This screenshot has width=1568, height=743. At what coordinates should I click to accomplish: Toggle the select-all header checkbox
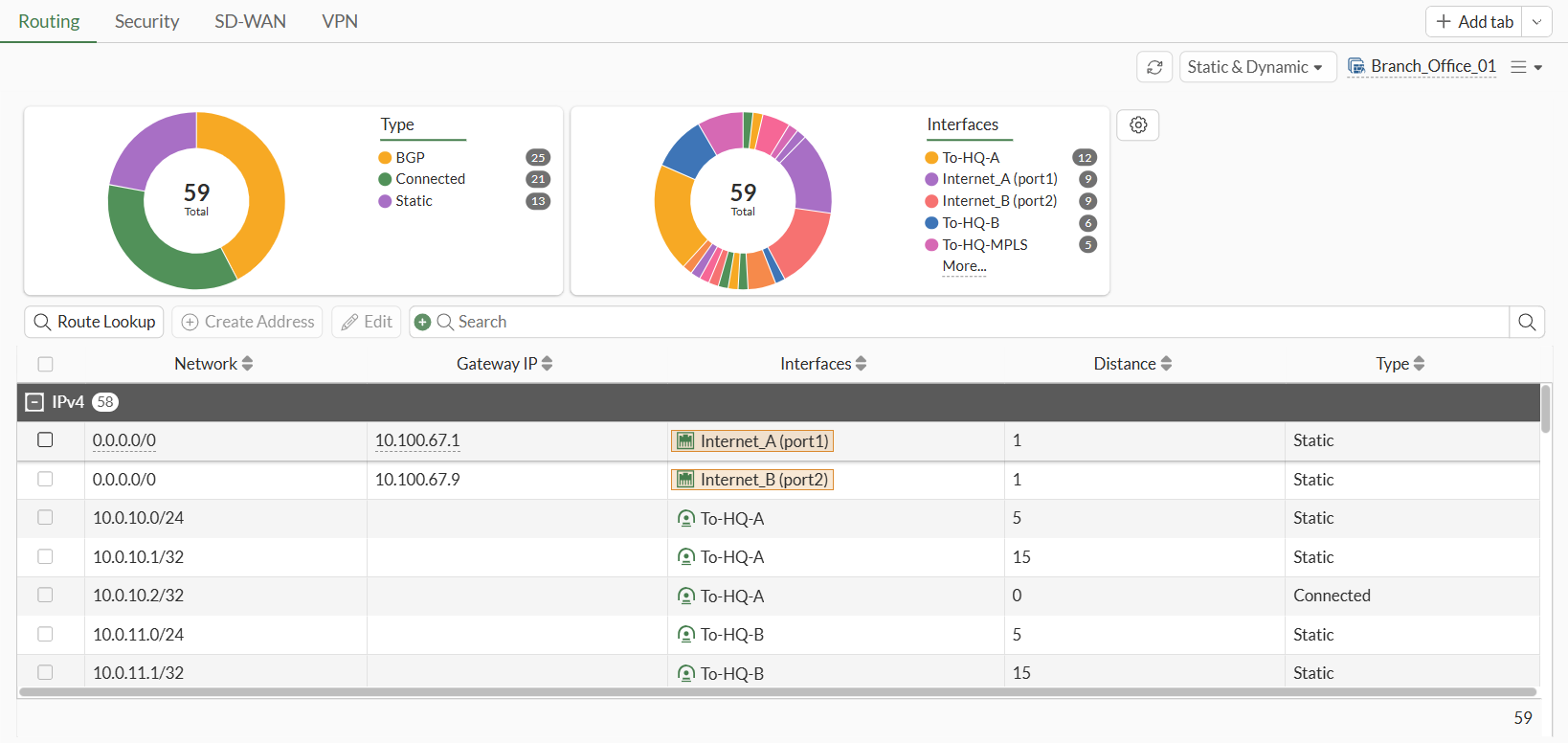tap(45, 364)
